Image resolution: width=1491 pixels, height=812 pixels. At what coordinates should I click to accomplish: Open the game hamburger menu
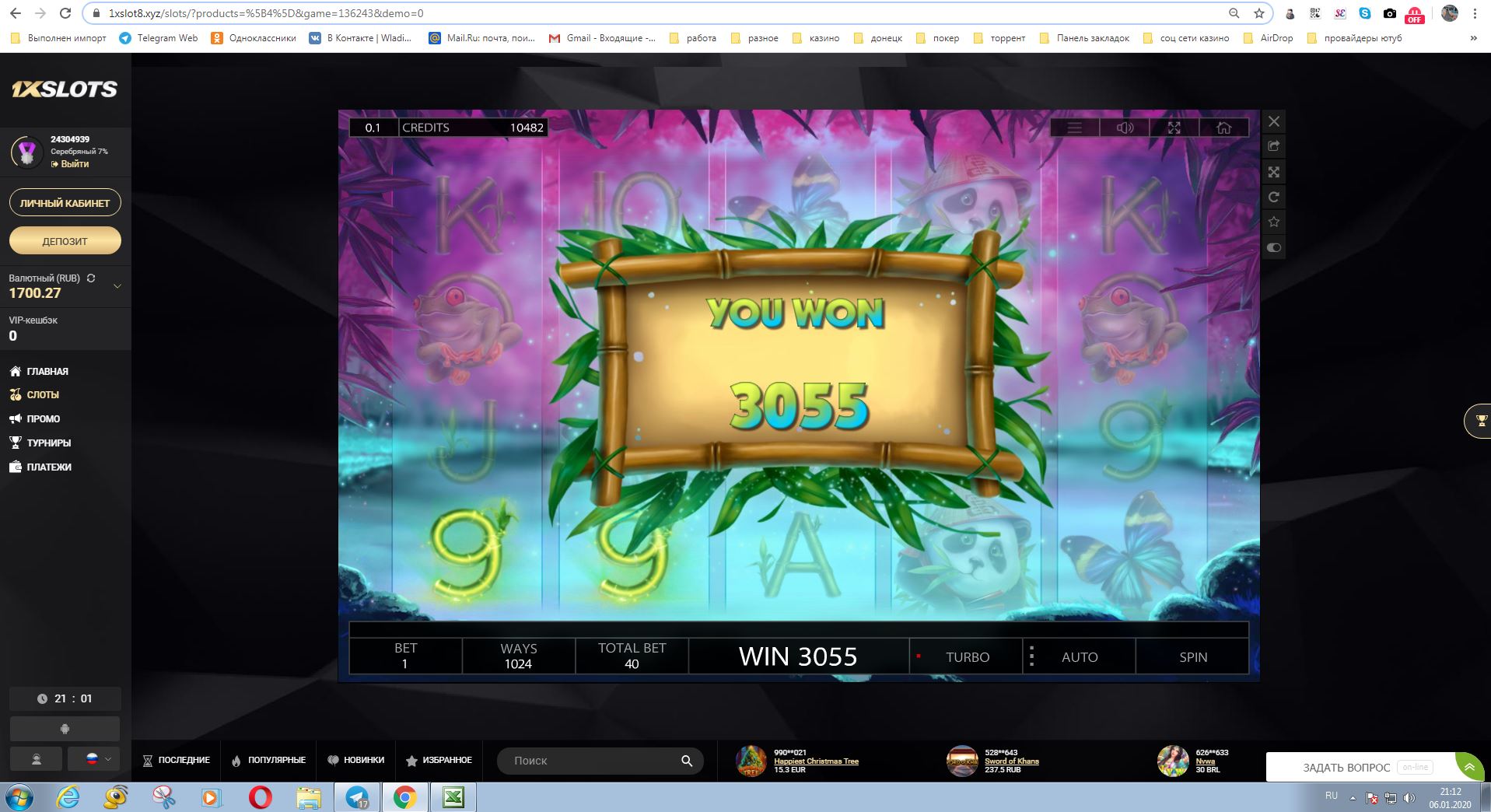coord(1074,128)
